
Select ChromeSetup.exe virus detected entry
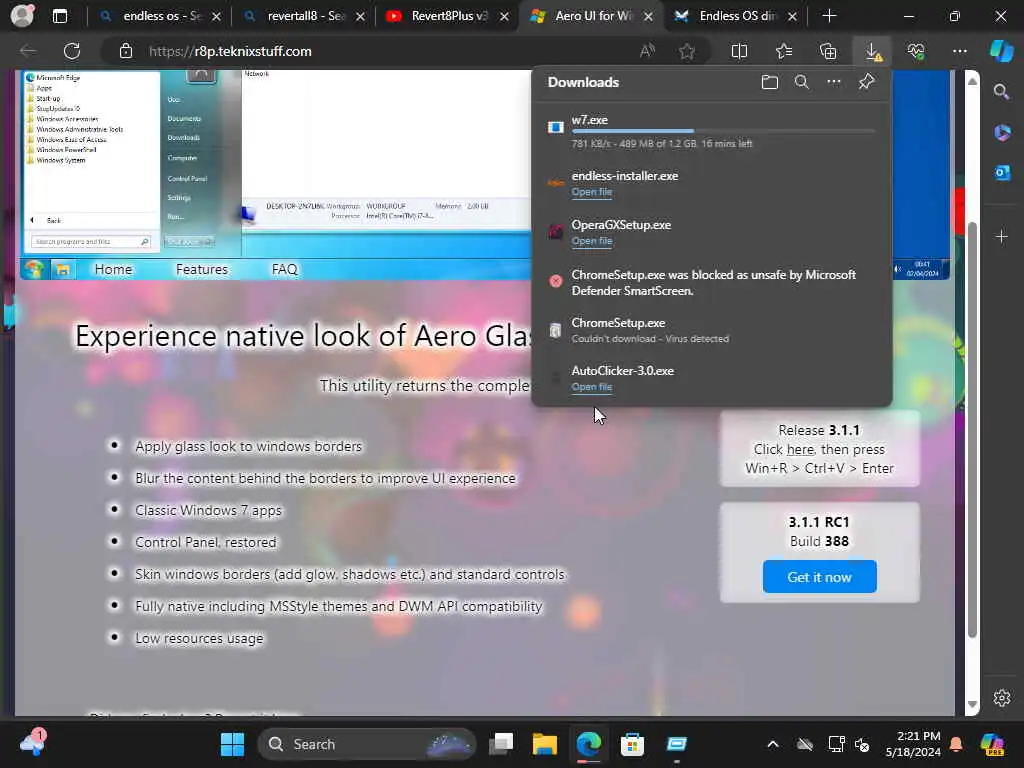[x=712, y=330]
